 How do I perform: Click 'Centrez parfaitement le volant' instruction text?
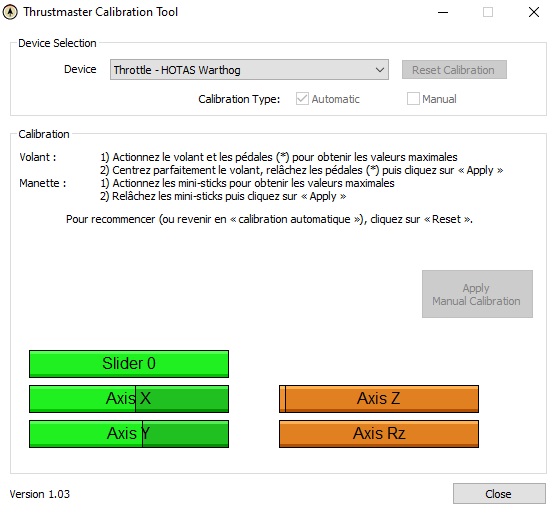pos(301,170)
